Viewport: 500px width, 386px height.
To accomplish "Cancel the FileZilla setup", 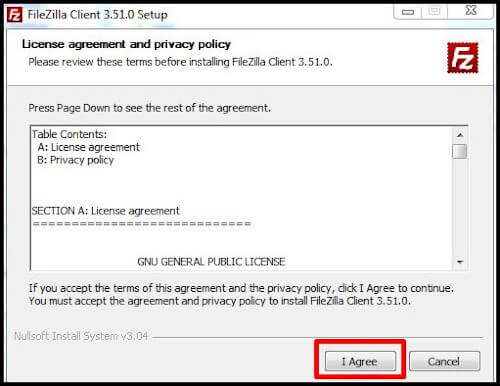I will click(x=444, y=361).
